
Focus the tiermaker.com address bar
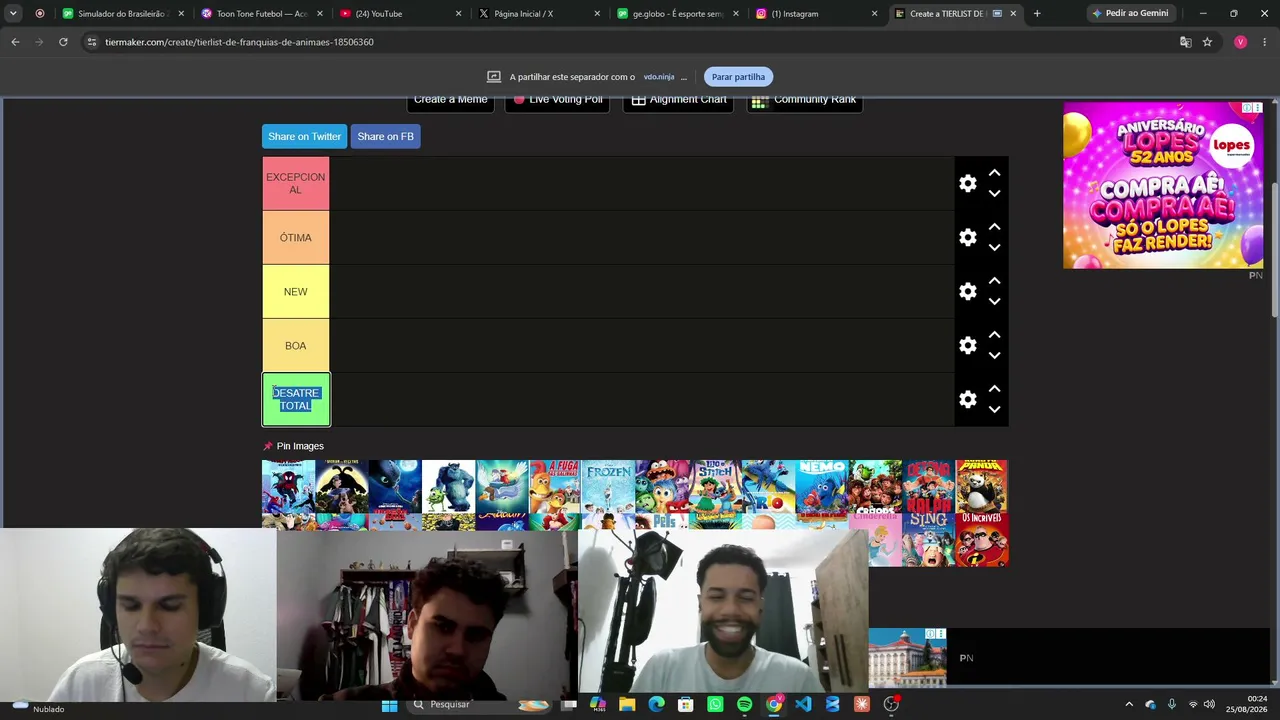click(630, 42)
